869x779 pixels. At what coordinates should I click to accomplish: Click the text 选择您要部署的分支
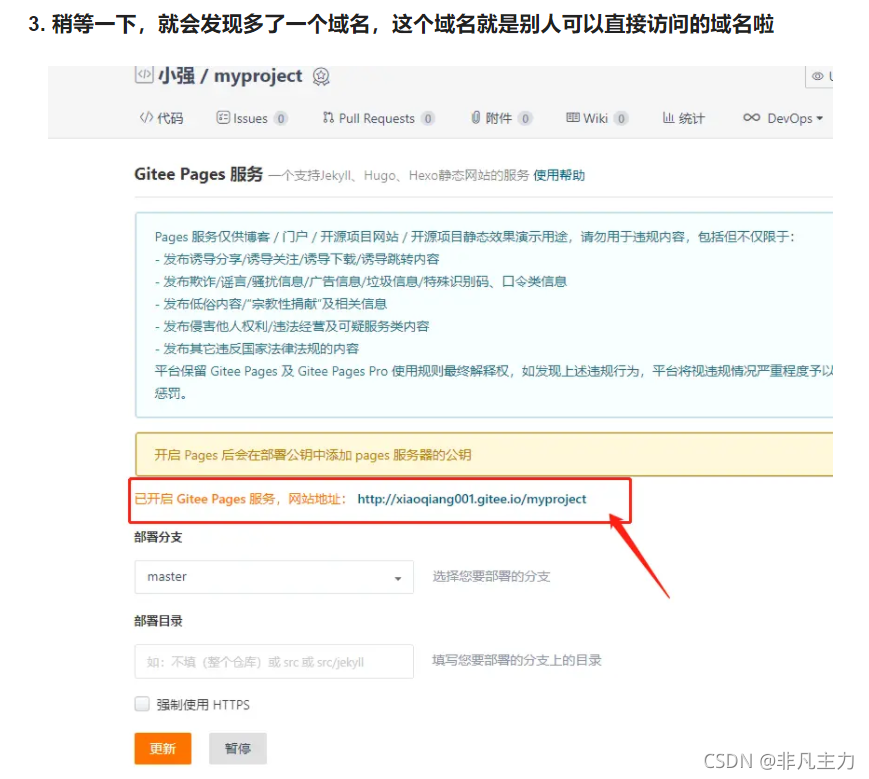491,577
